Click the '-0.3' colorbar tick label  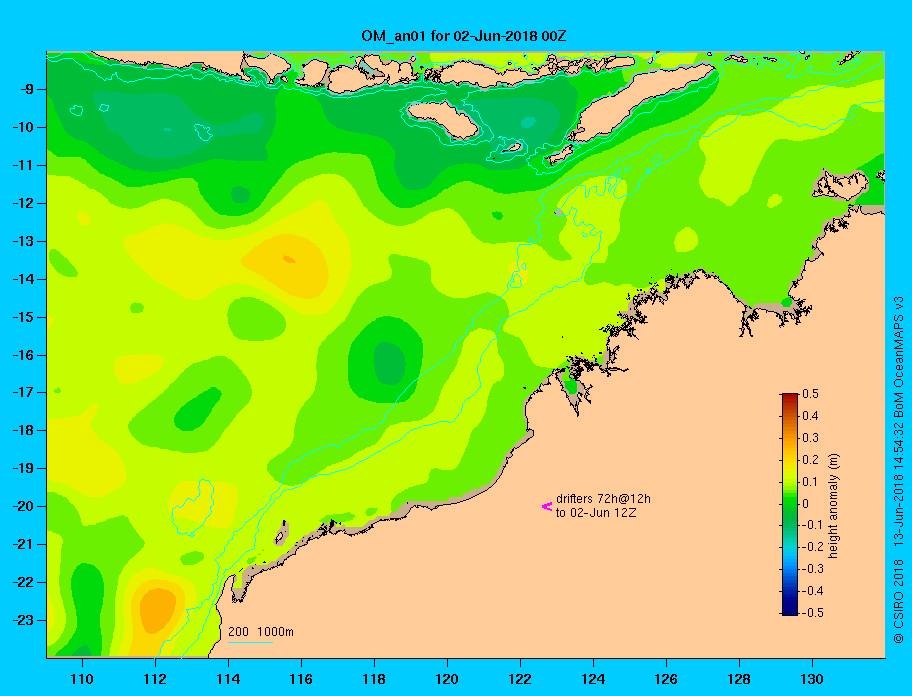[x=813, y=569]
